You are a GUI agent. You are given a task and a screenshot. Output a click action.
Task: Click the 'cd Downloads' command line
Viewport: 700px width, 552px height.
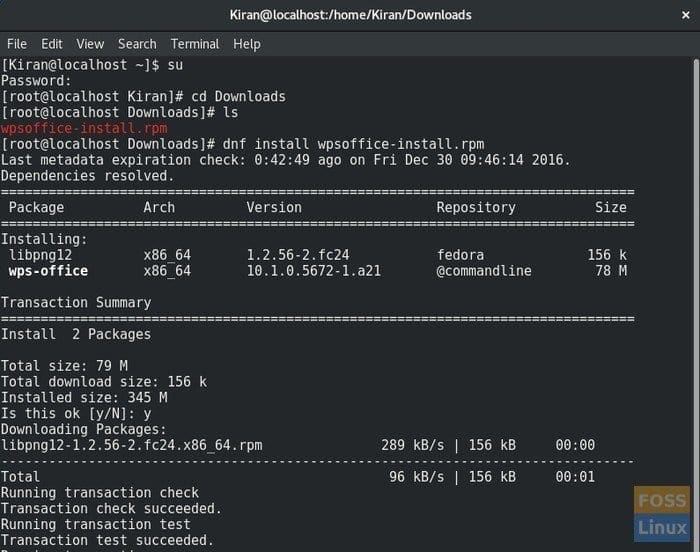(x=143, y=97)
